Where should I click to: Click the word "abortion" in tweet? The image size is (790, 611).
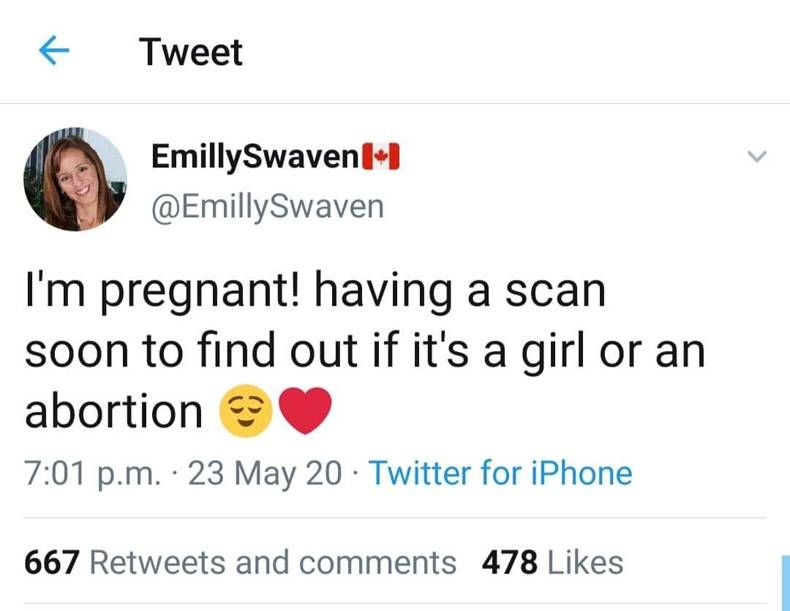click(114, 411)
